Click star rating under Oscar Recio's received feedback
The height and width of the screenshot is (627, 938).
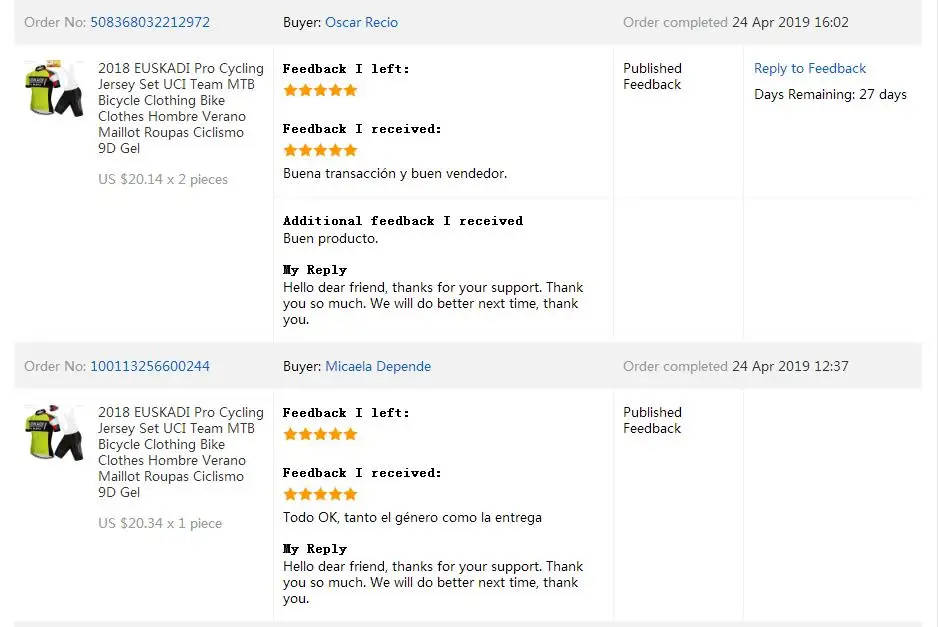tap(320, 150)
